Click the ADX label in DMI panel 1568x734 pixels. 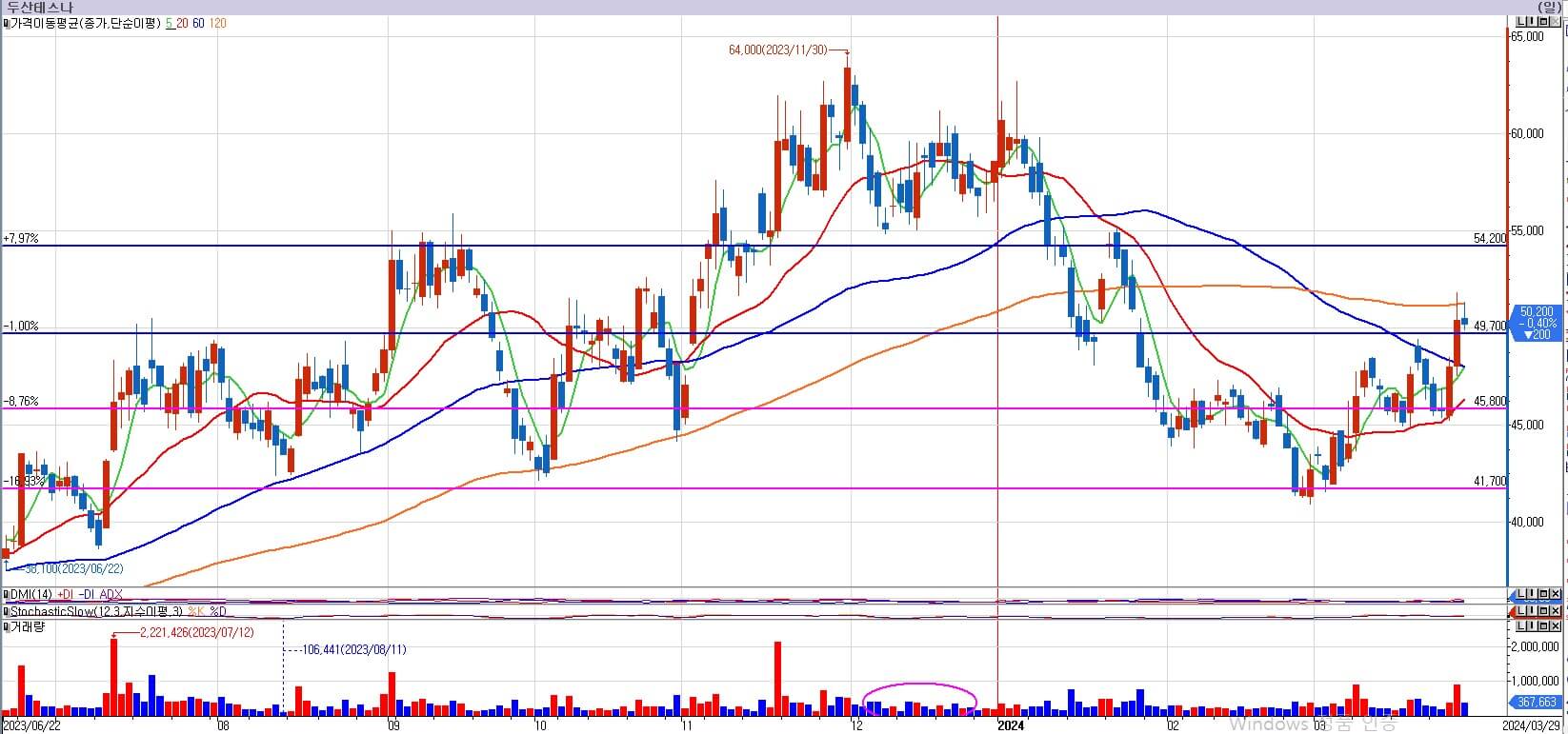coord(111,595)
